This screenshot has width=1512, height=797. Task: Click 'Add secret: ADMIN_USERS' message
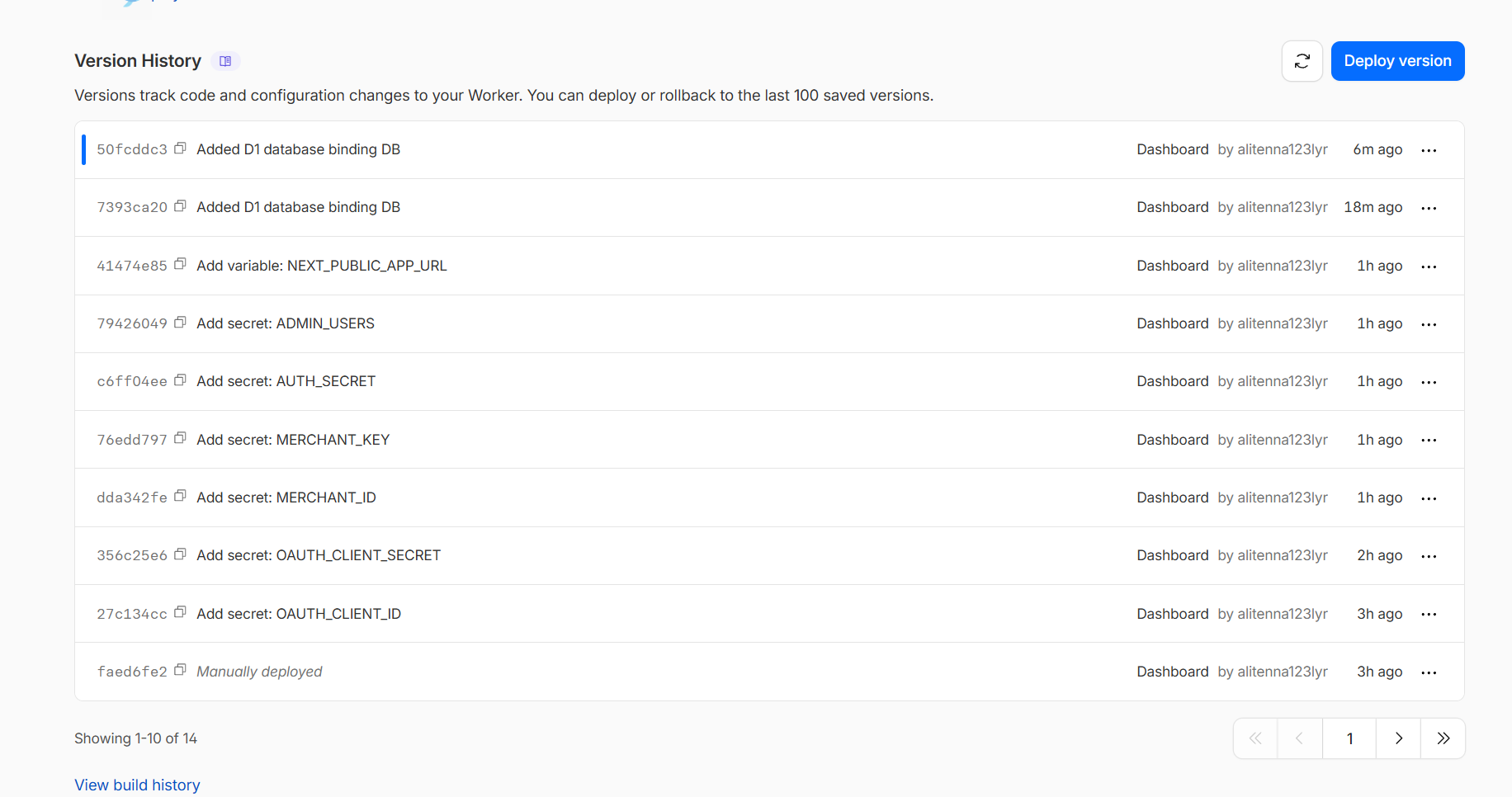(x=286, y=323)
